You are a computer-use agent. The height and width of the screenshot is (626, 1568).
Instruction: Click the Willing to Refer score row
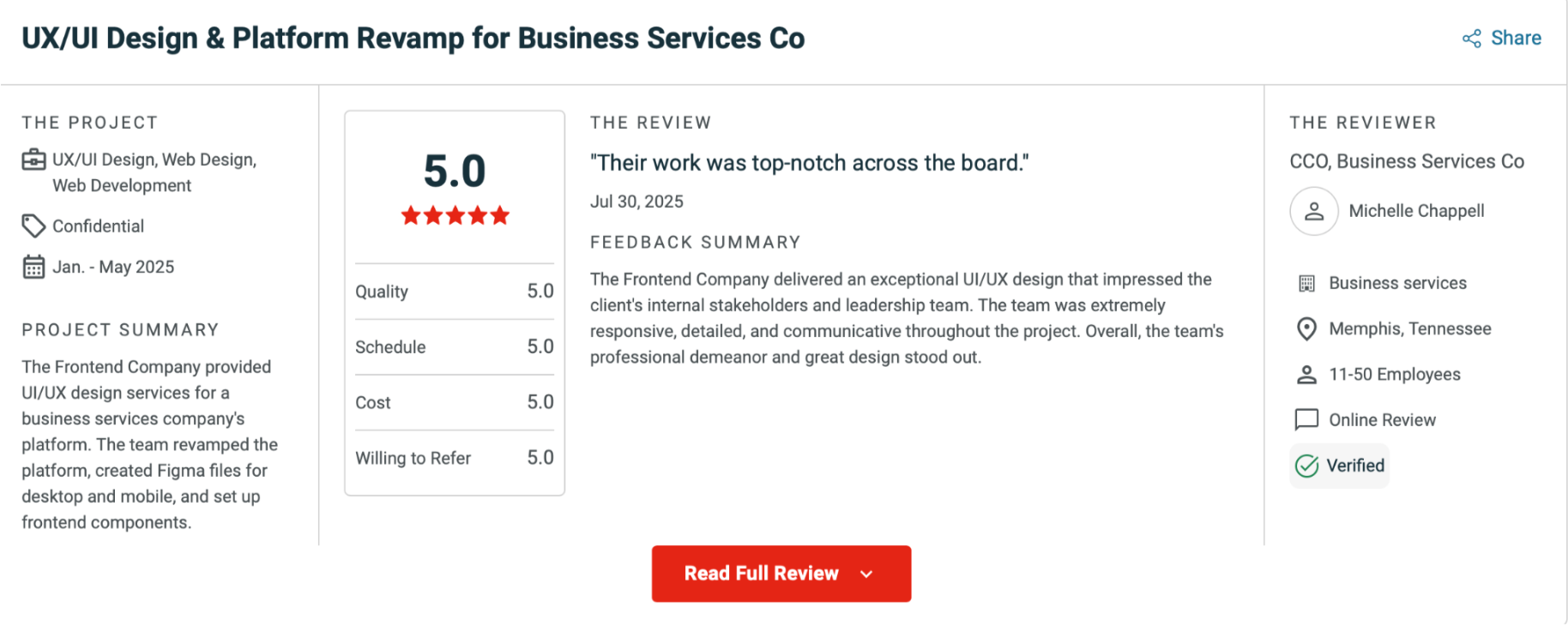[455, 458]
